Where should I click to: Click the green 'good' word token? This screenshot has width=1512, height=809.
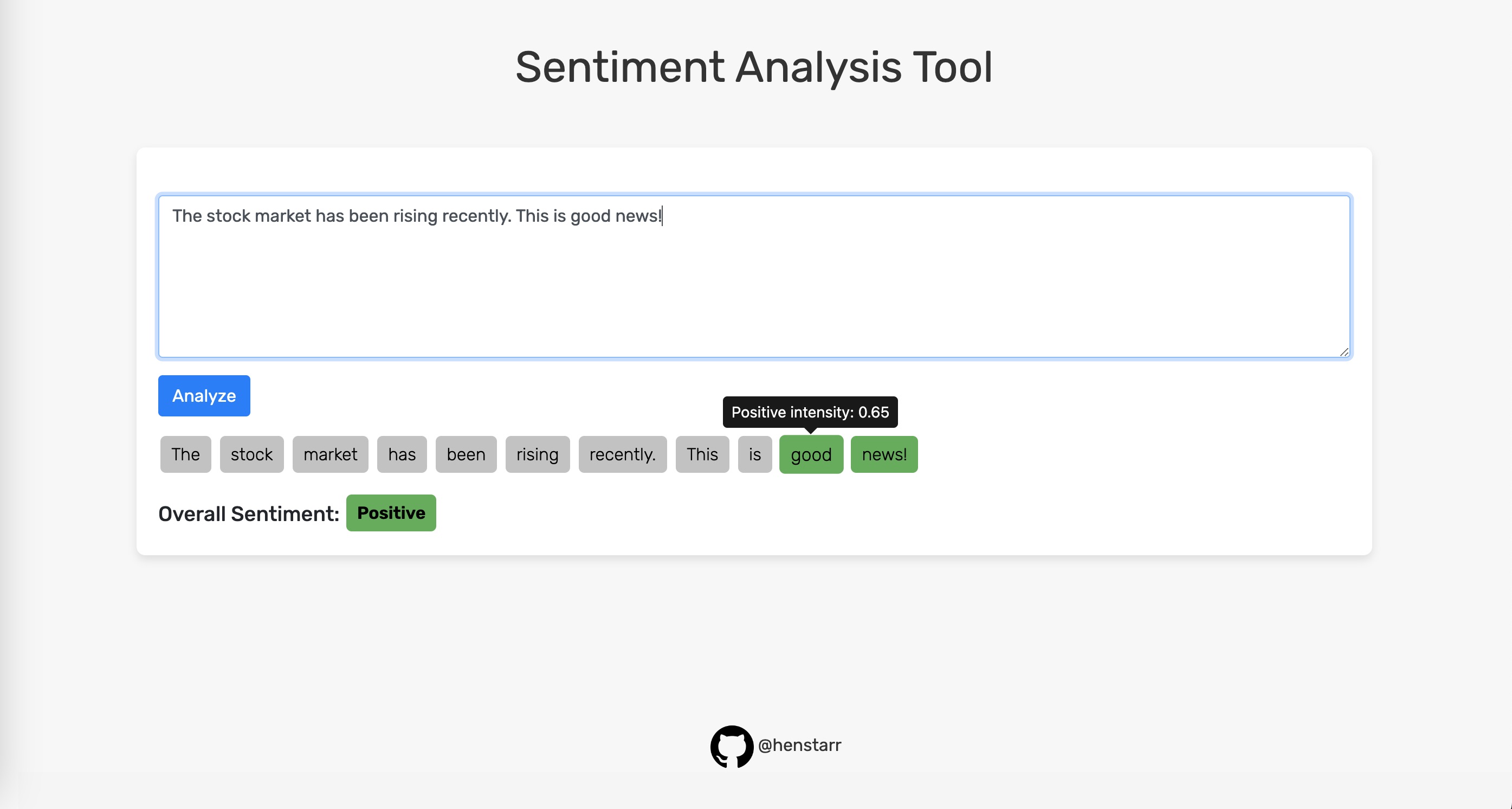[811, 454]
